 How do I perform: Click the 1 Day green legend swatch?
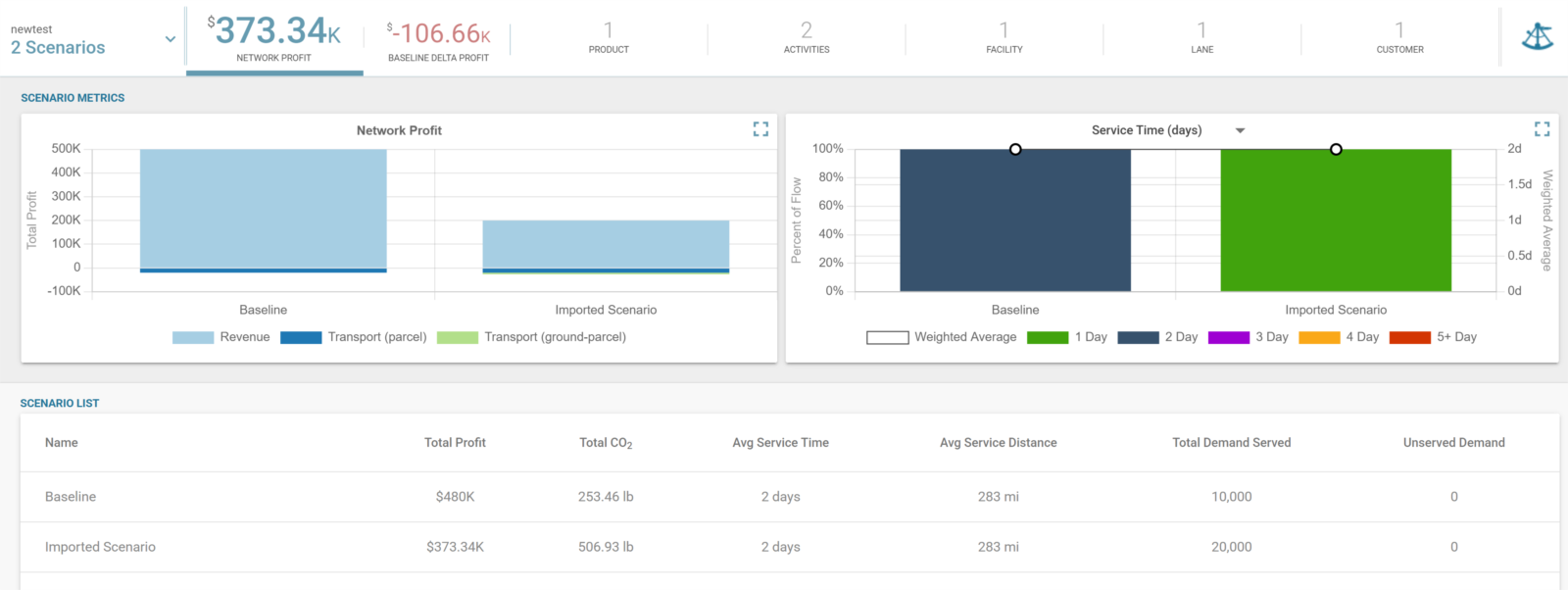point(1047,337)
